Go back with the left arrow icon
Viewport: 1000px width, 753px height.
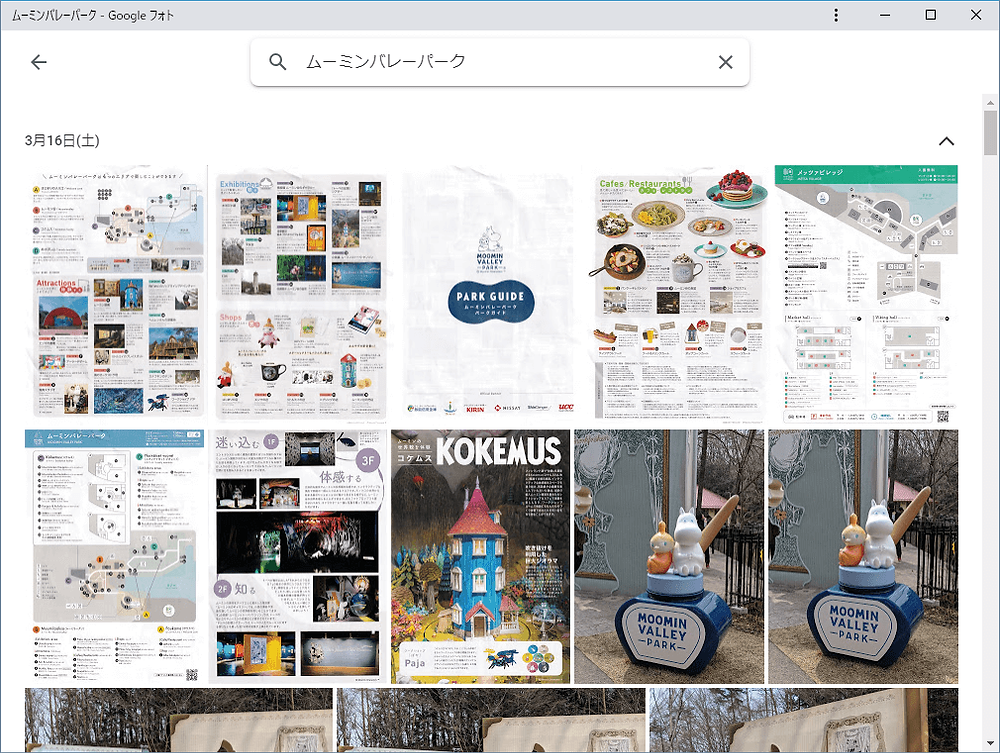39,62
